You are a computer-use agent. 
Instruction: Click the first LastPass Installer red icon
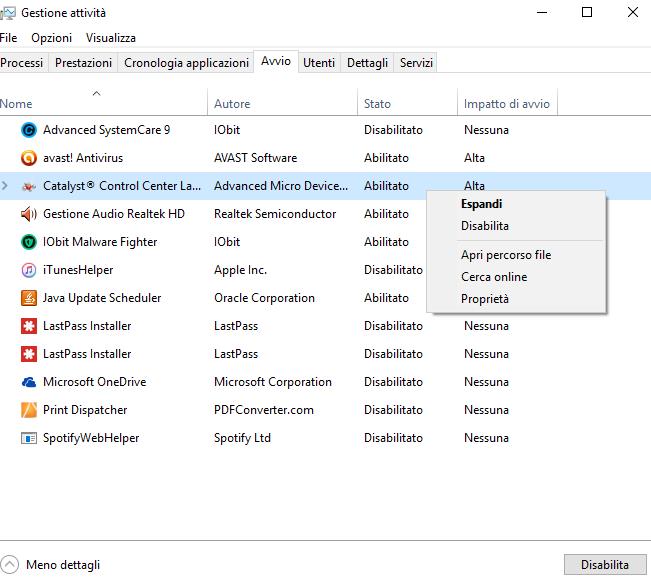tap(29, 326)
